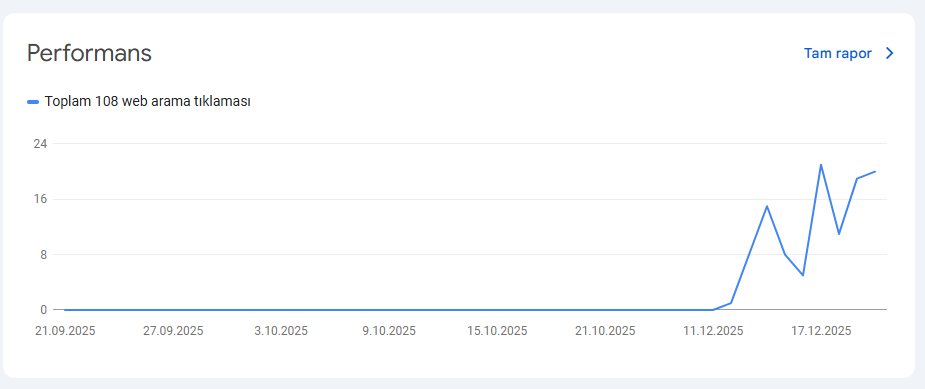Click the dip near value 11 after the highest peak
This screenshot has width=925, height=389.
[839, 234]
